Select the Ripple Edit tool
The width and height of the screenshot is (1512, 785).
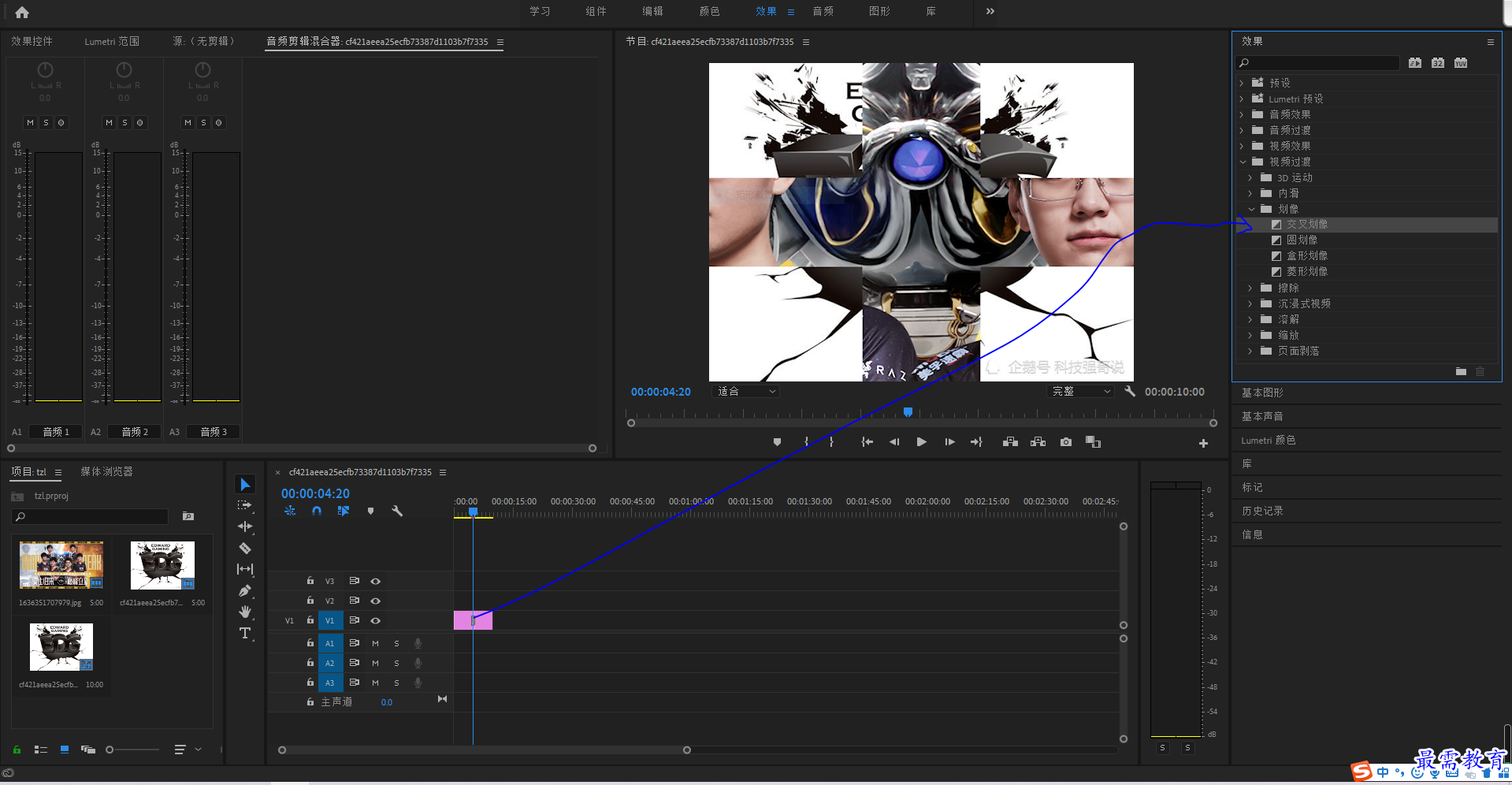pos(245,526)
